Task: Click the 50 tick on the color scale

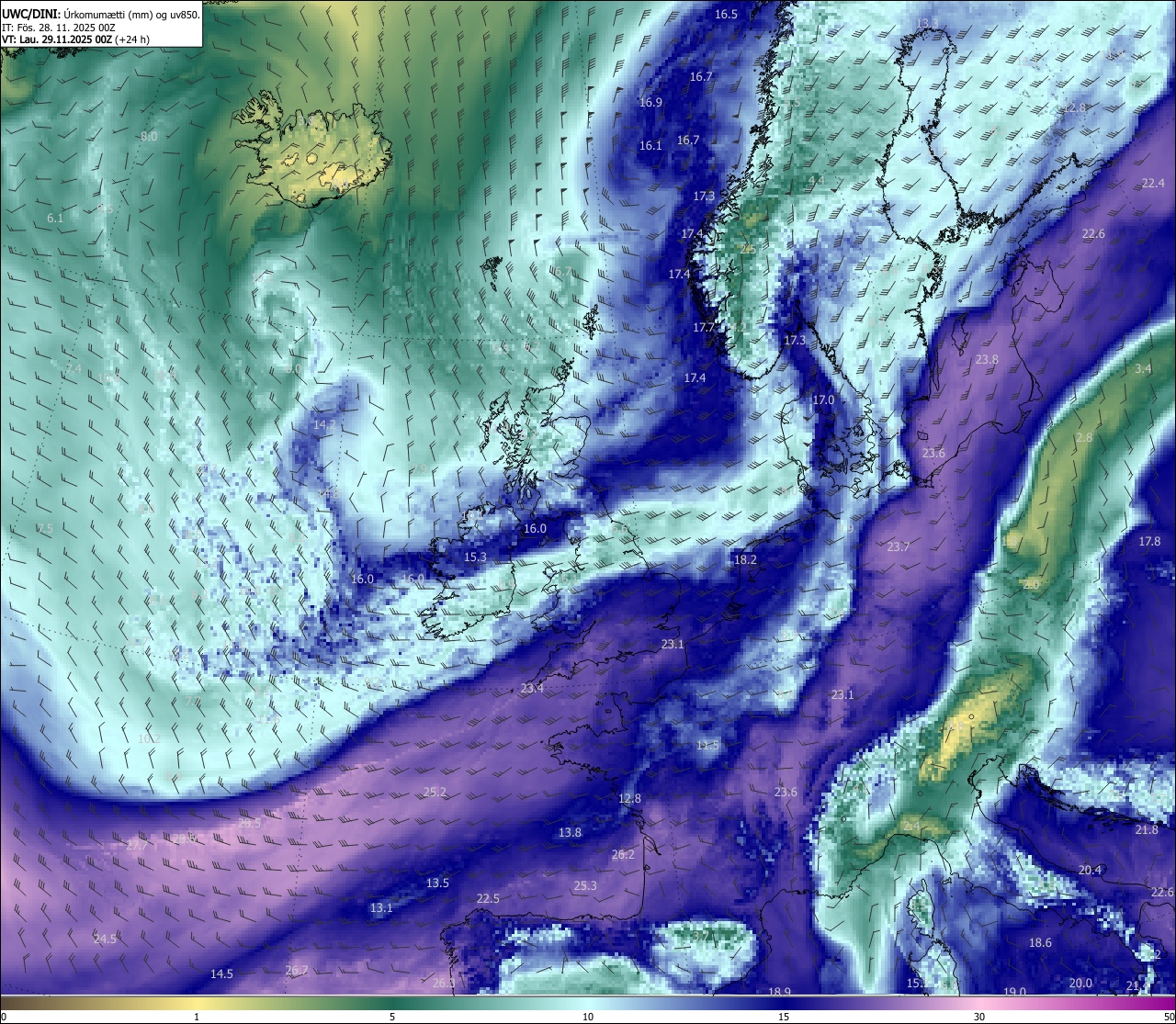Action: (x=1168, y=1017)
